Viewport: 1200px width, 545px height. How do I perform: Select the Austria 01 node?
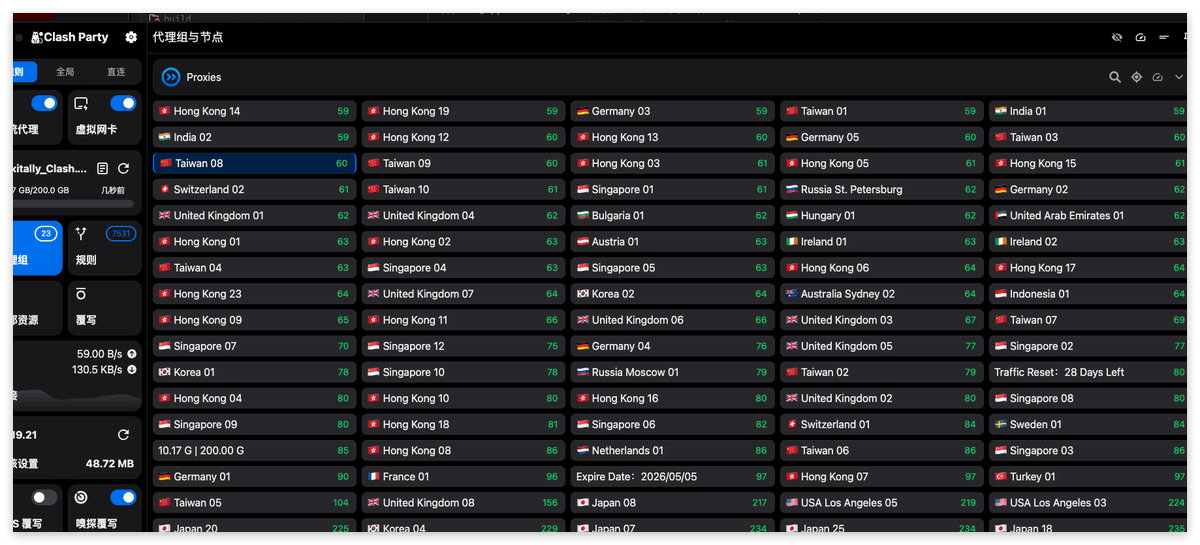pyautogui.click(x=672, y=241)
